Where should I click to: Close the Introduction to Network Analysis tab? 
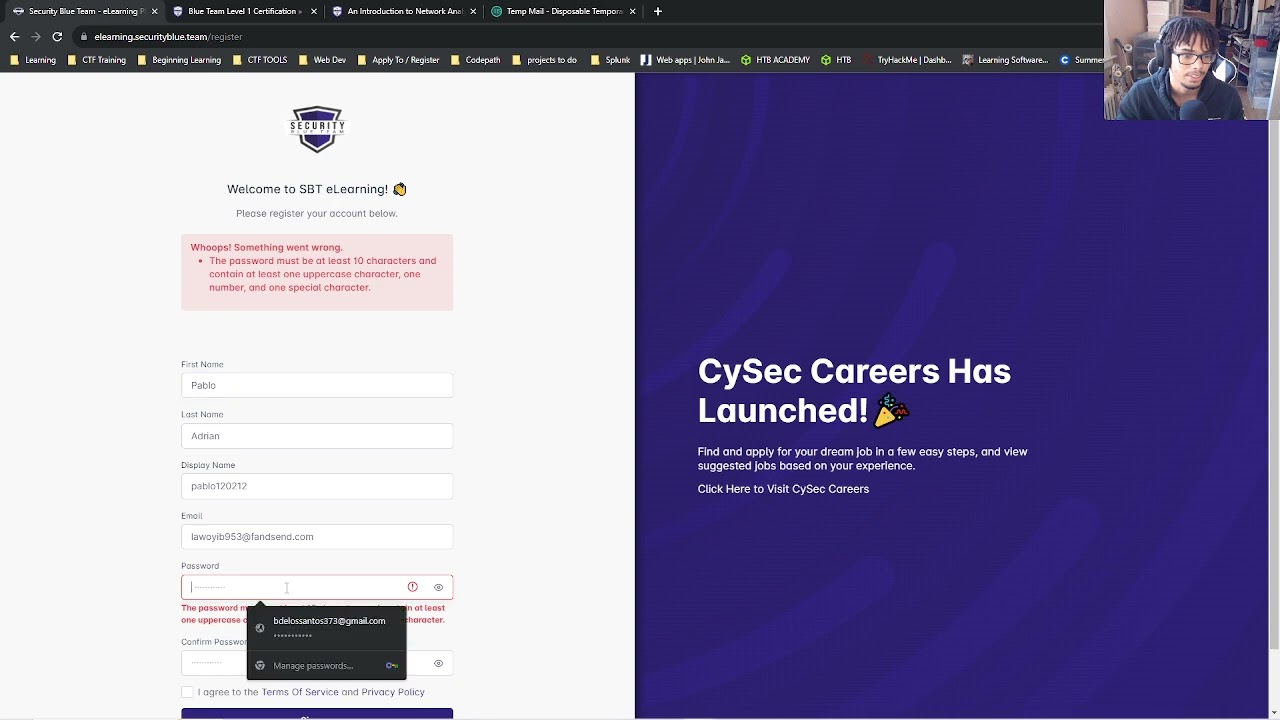coord(473,11)
